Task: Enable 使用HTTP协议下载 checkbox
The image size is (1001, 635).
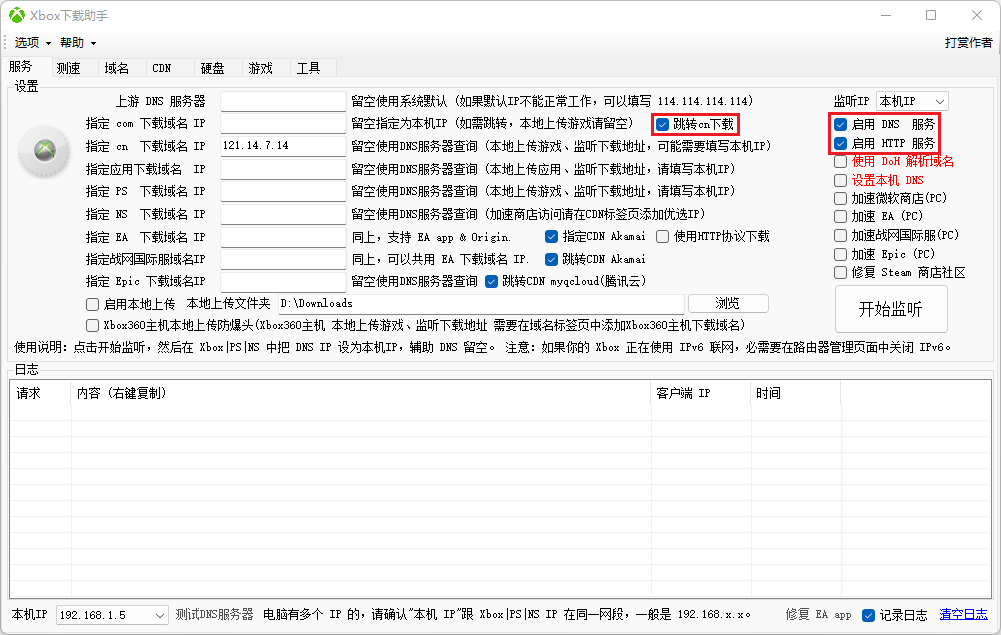Action: [x=663, y=237]
